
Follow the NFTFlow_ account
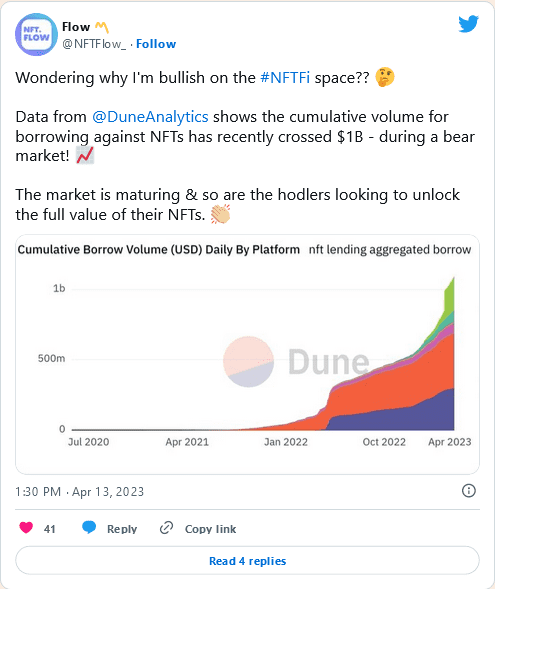[x=156, y=44]
